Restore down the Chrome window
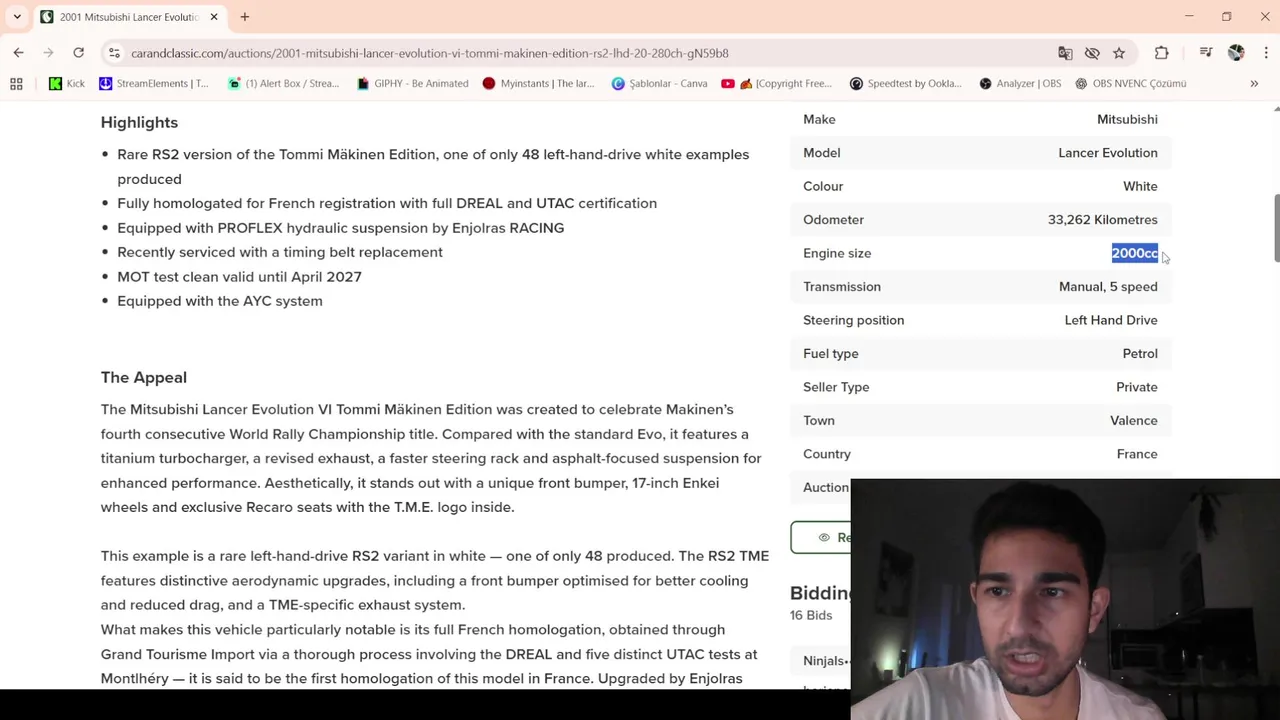The width and height of the screenshot is (1280, 720). 1227,17
